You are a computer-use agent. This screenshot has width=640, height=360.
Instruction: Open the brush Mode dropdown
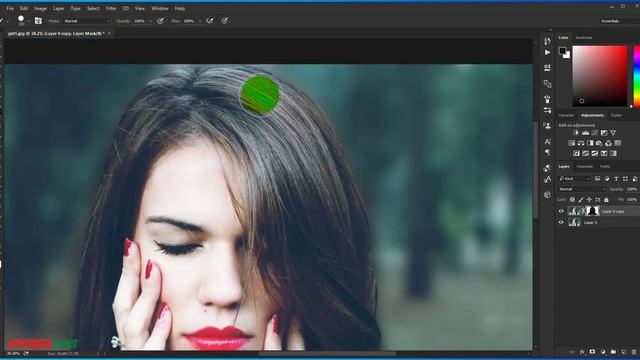(x=87, y=21)
